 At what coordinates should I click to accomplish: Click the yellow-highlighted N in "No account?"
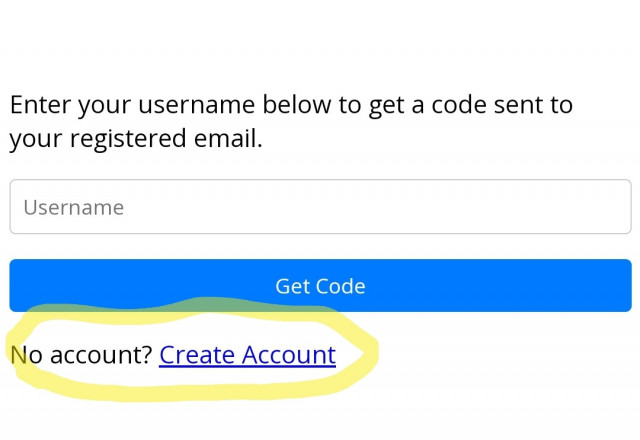[x=19, y=355]
